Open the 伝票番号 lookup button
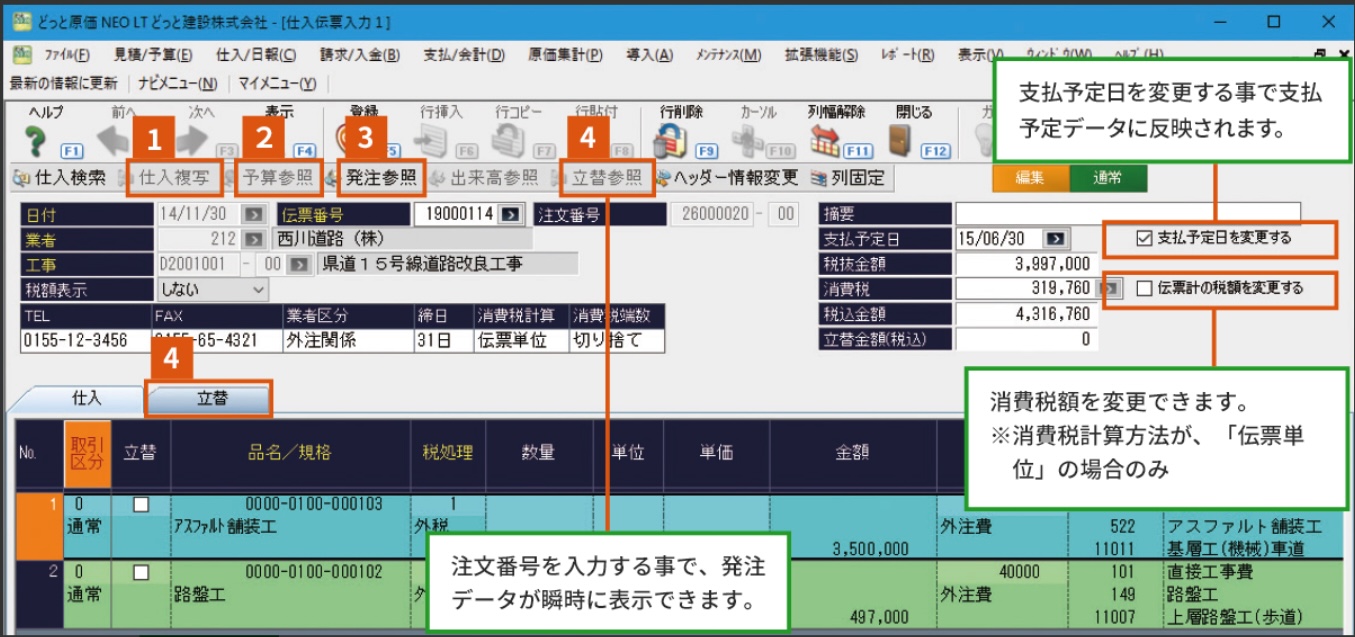 pyautogui.click(x=511, y=214)
